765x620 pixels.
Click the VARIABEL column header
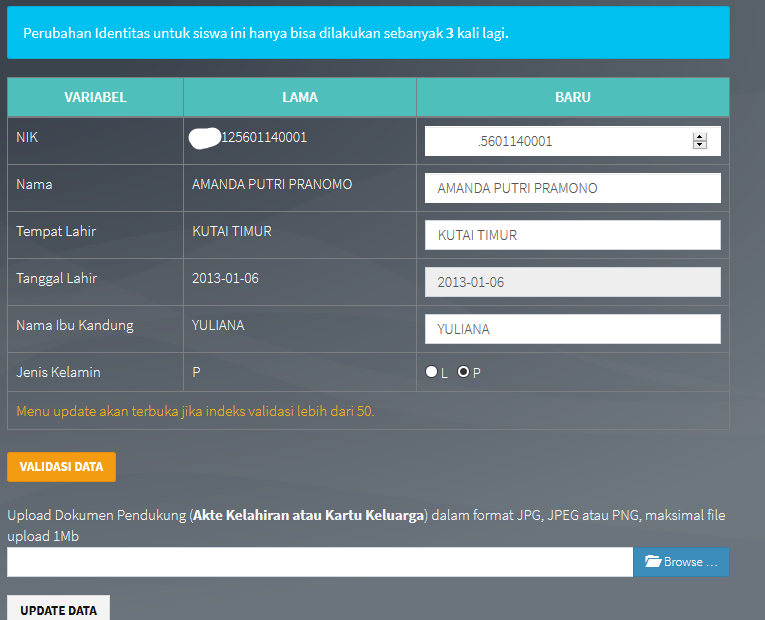click(96, 97)
